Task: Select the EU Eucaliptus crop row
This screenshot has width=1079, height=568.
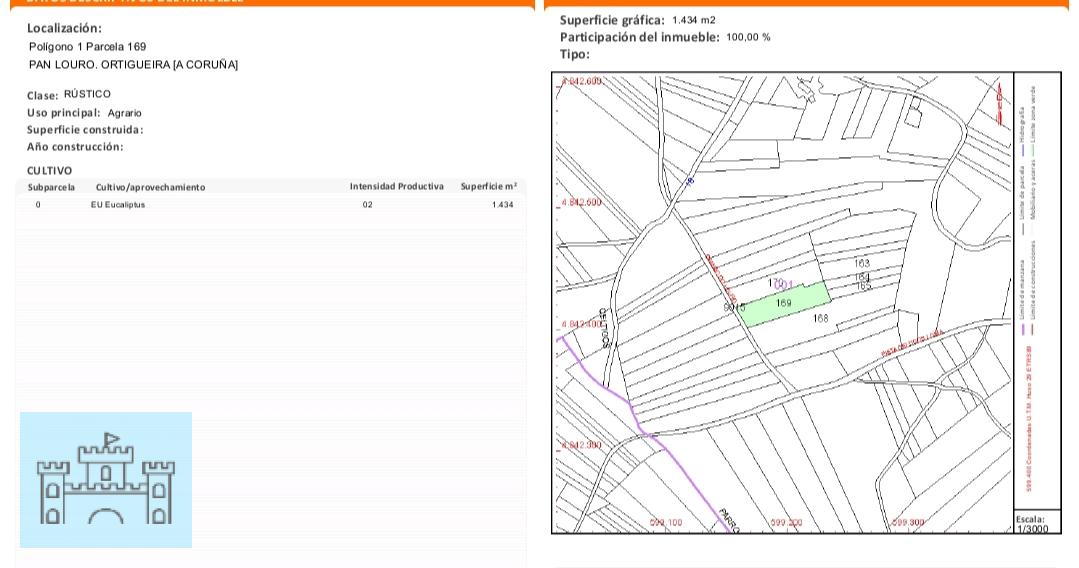Action: pyautogui.click(x=270, y=204)
